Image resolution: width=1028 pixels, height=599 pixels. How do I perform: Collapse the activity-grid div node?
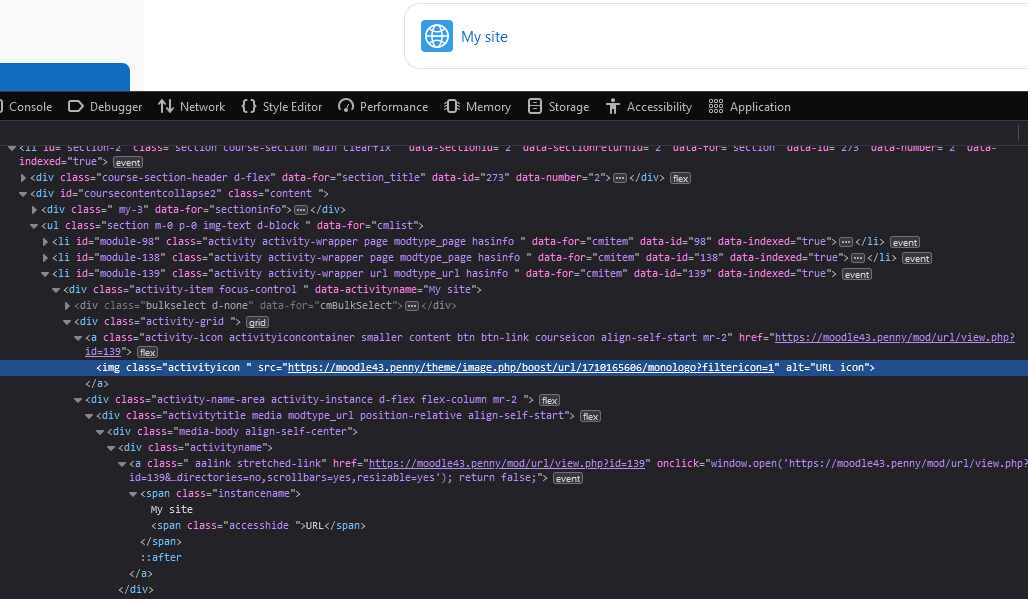(x=68, y=322)
